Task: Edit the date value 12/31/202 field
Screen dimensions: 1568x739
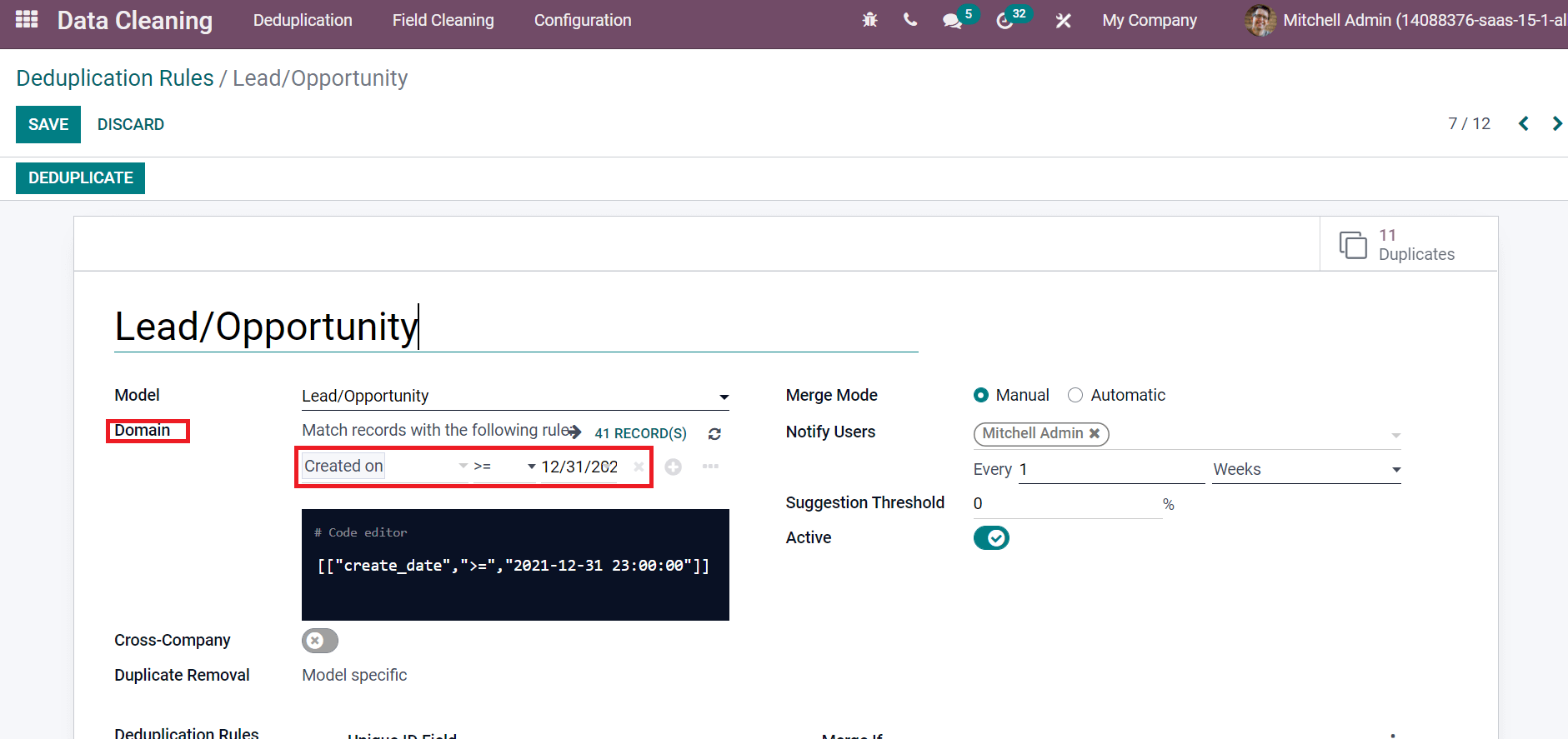Action: coord(580,467)
